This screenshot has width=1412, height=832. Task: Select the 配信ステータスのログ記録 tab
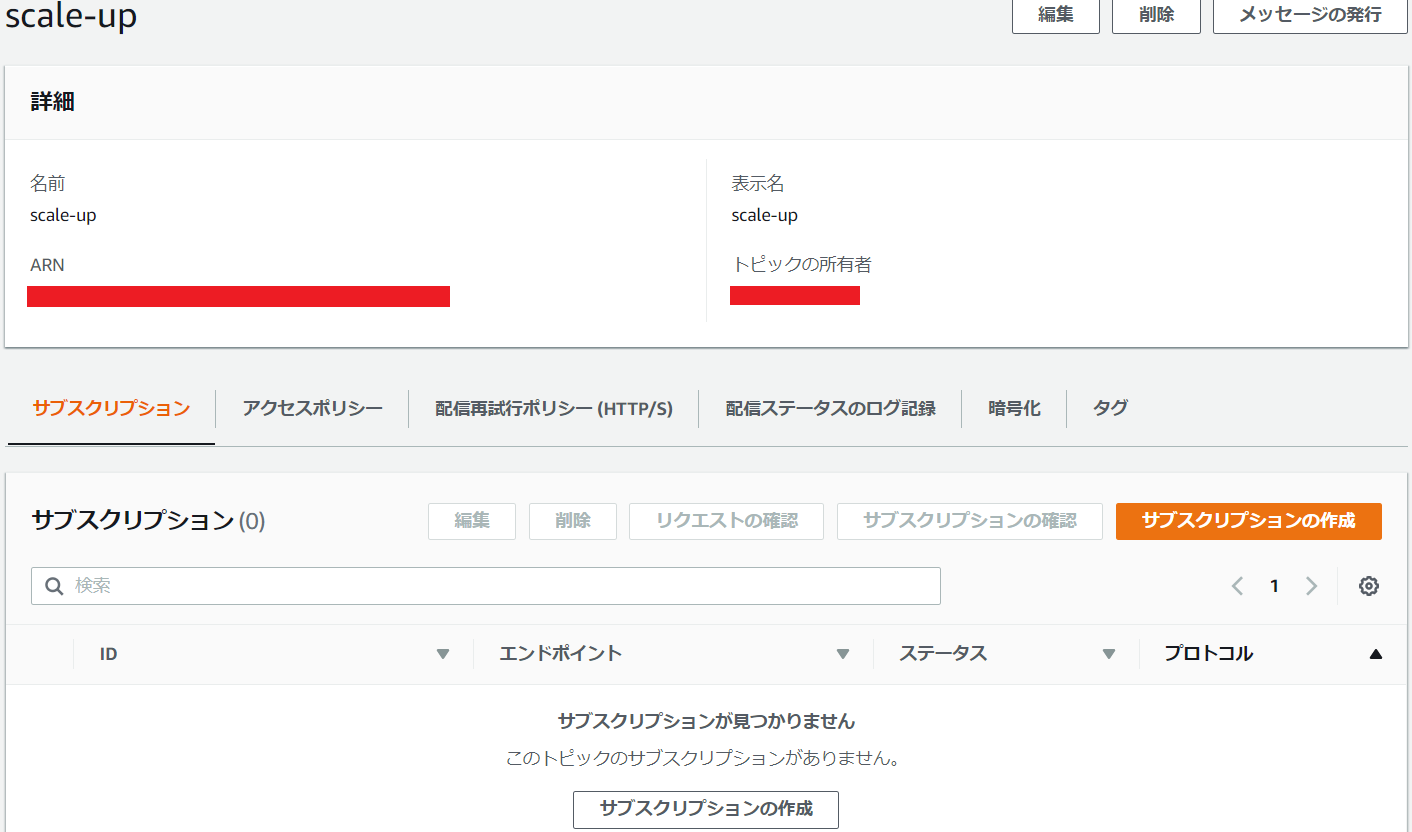click(830, 408)
